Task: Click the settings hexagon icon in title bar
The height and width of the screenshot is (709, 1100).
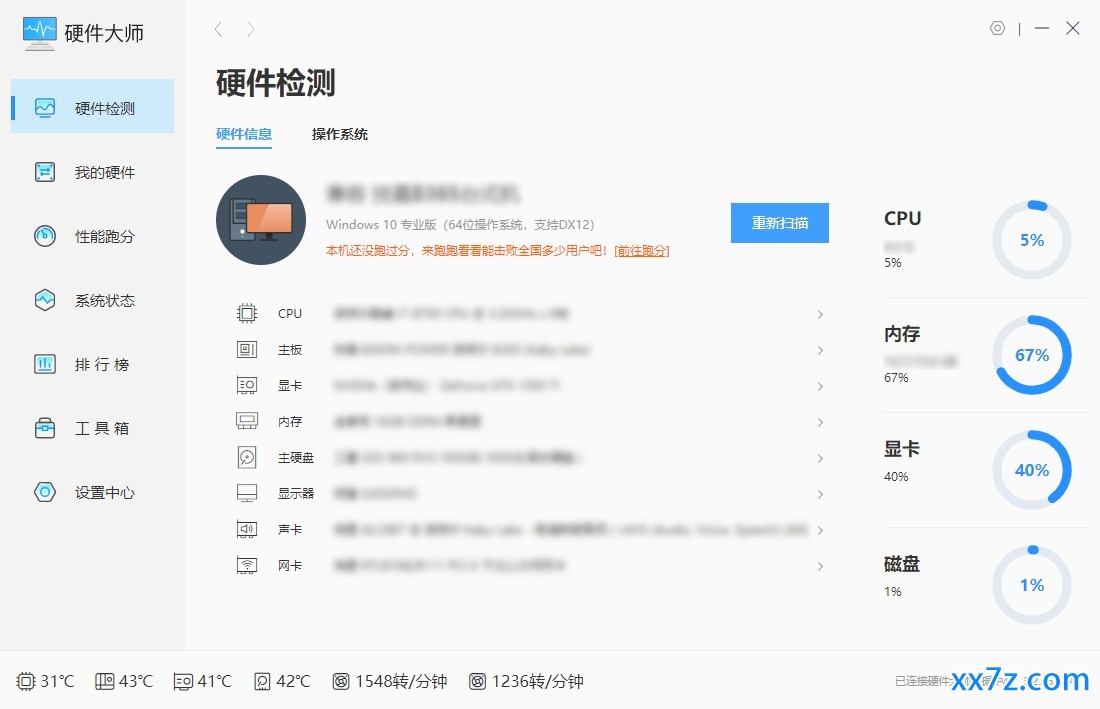Action: [997, 28]
